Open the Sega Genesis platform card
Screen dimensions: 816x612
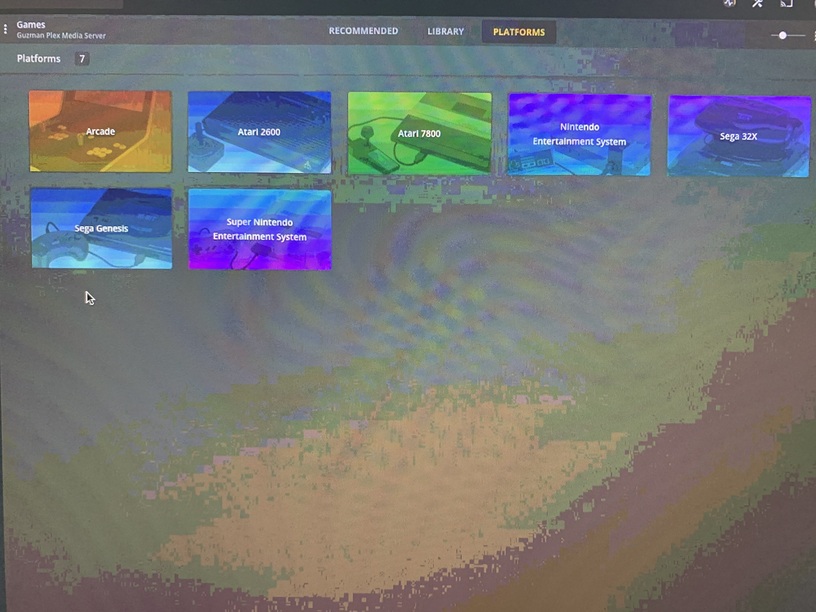pyautogui.click(x=101, y=228)
